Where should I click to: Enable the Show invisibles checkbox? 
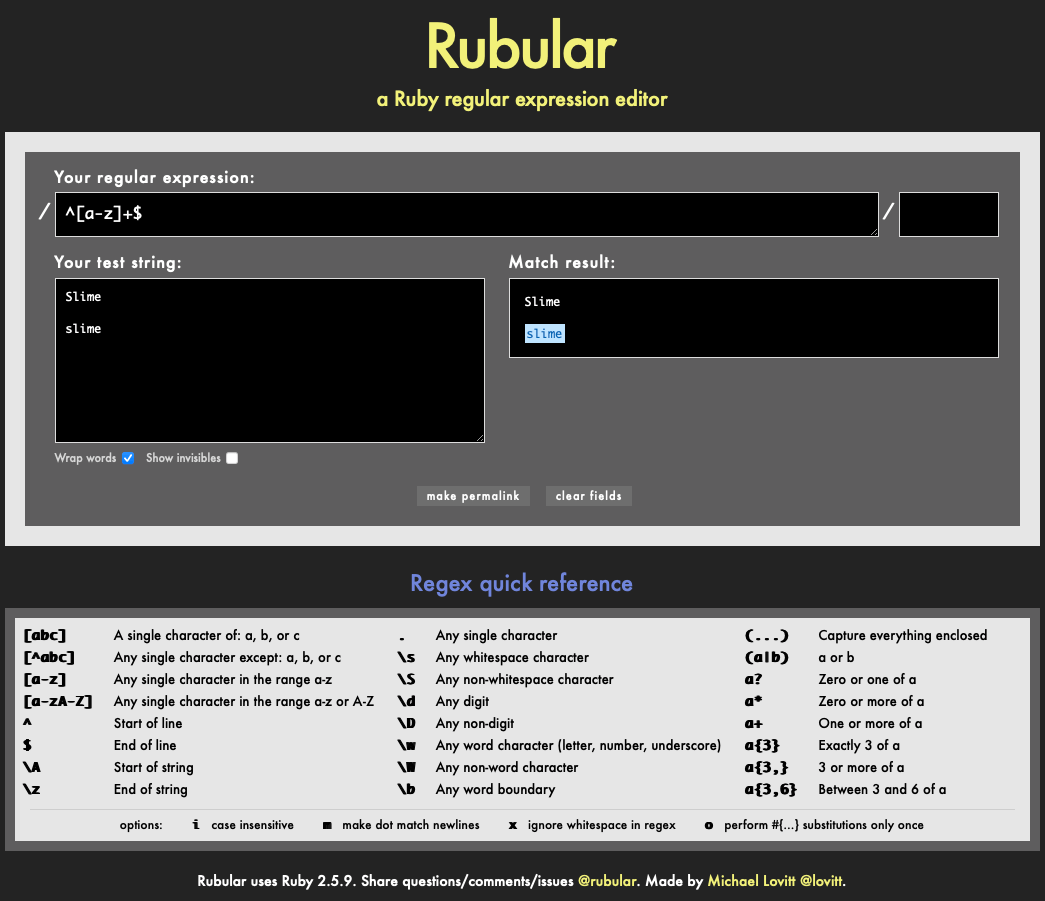coord(232,458)
